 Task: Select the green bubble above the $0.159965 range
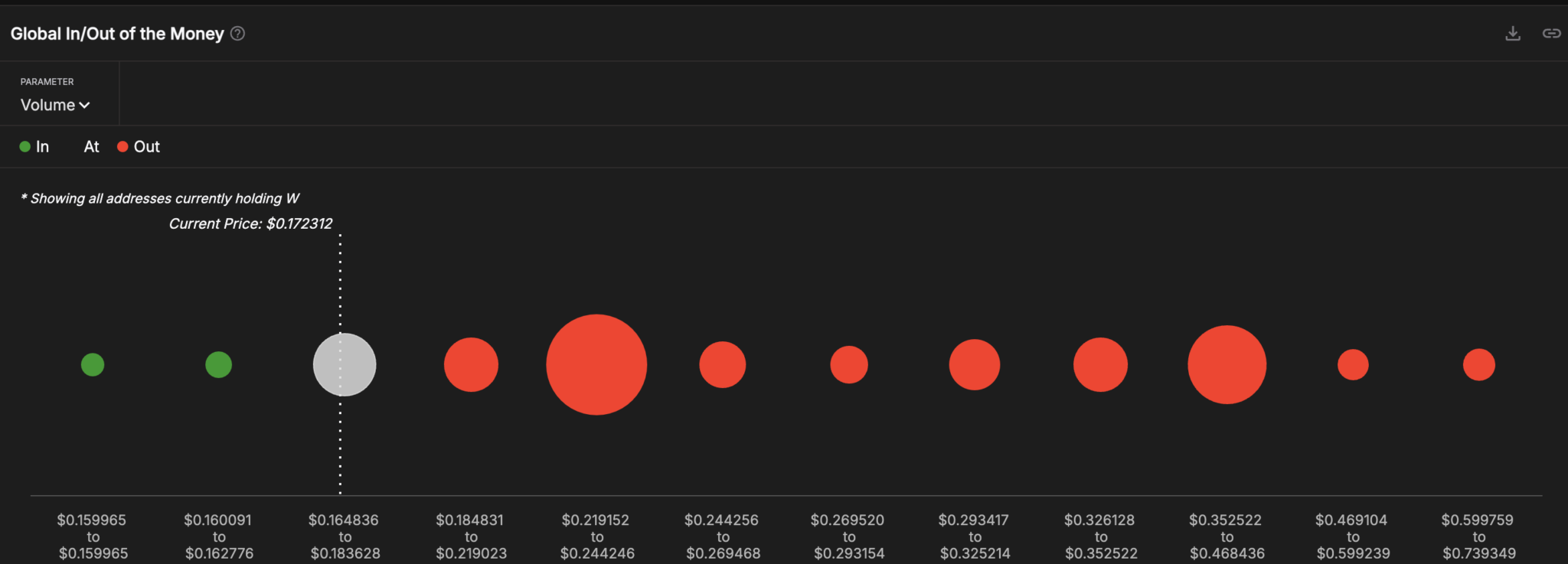(93, 364)
